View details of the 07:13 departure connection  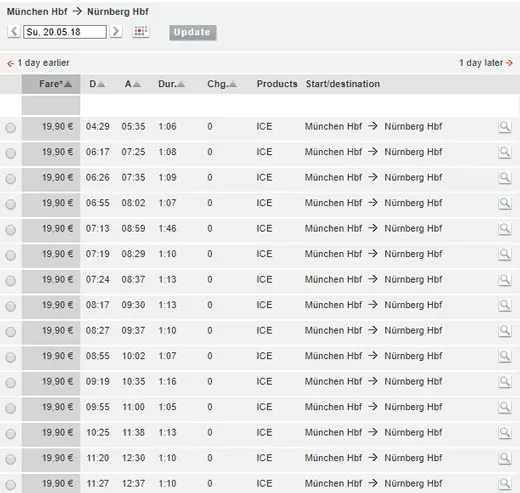click(505, 229)
